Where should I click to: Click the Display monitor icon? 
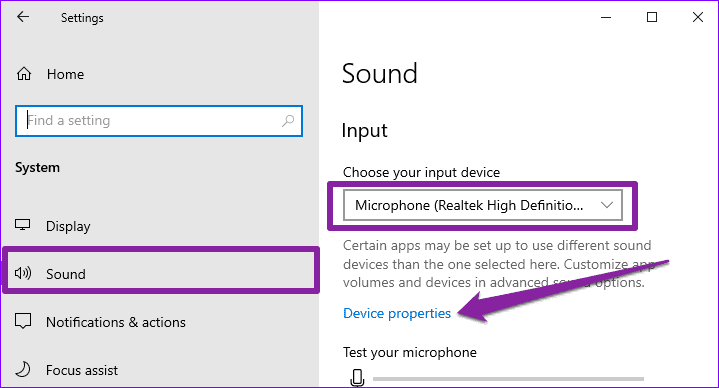[x=22, y=225]
